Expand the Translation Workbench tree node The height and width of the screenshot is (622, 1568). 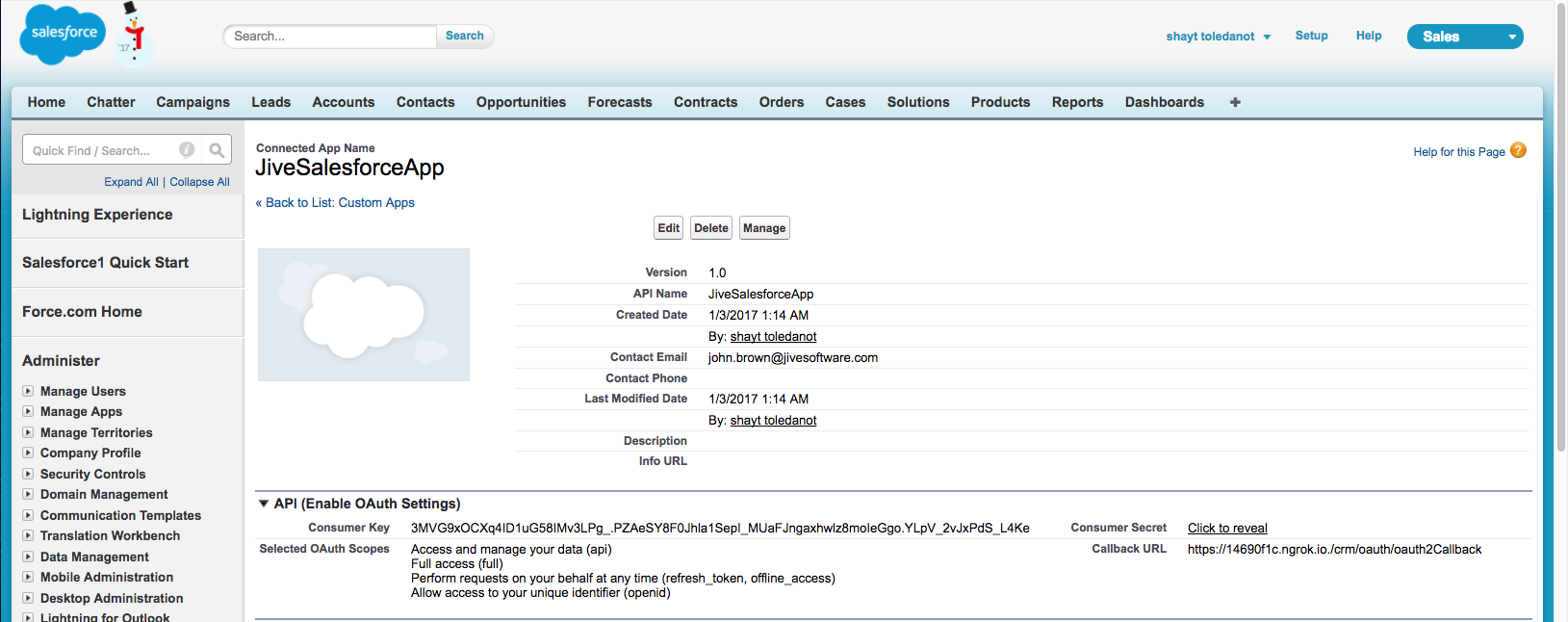pyautogui.click(x=28, y=535)
